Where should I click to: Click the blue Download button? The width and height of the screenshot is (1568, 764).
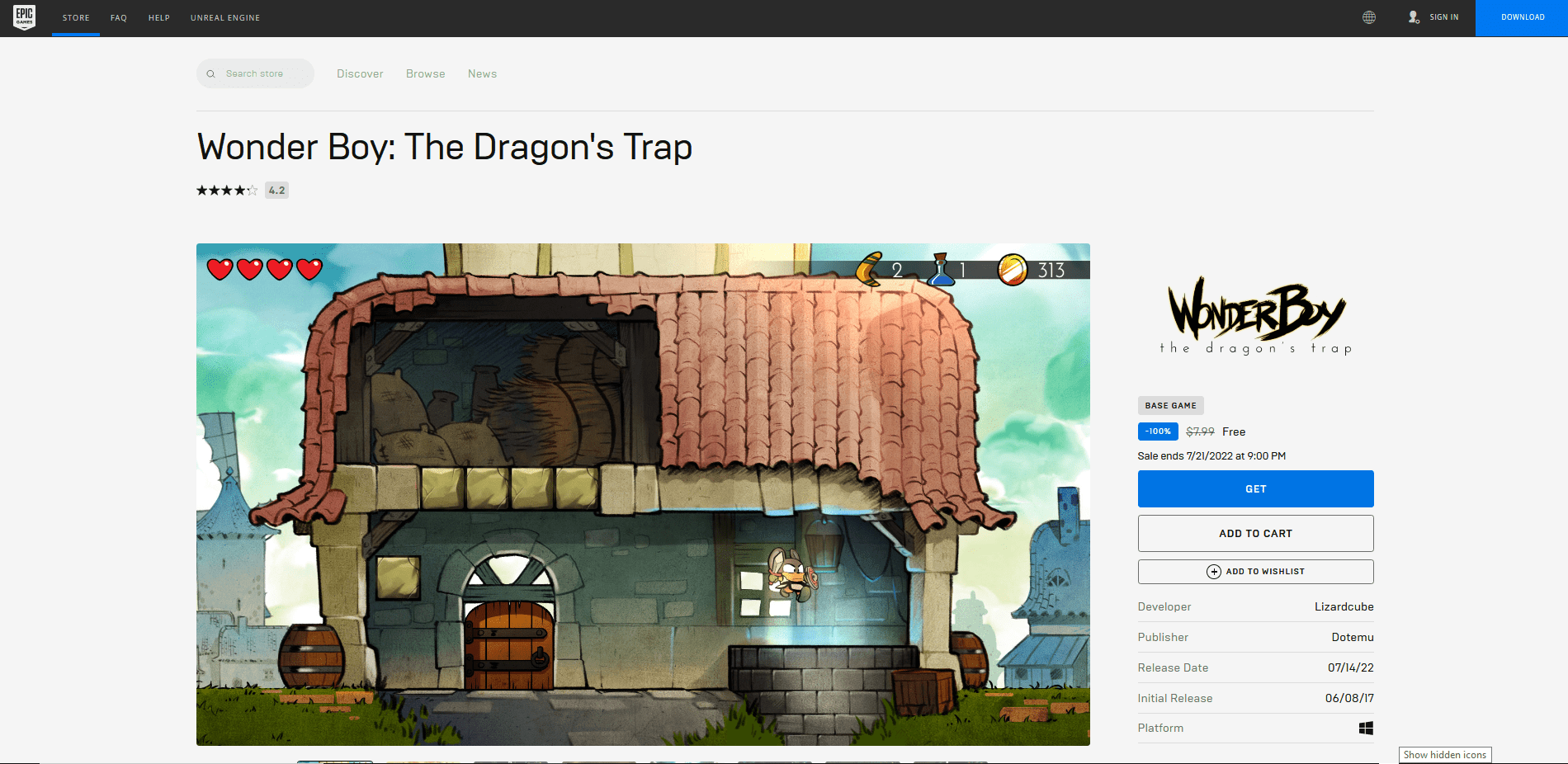[x=1522, y=18]
